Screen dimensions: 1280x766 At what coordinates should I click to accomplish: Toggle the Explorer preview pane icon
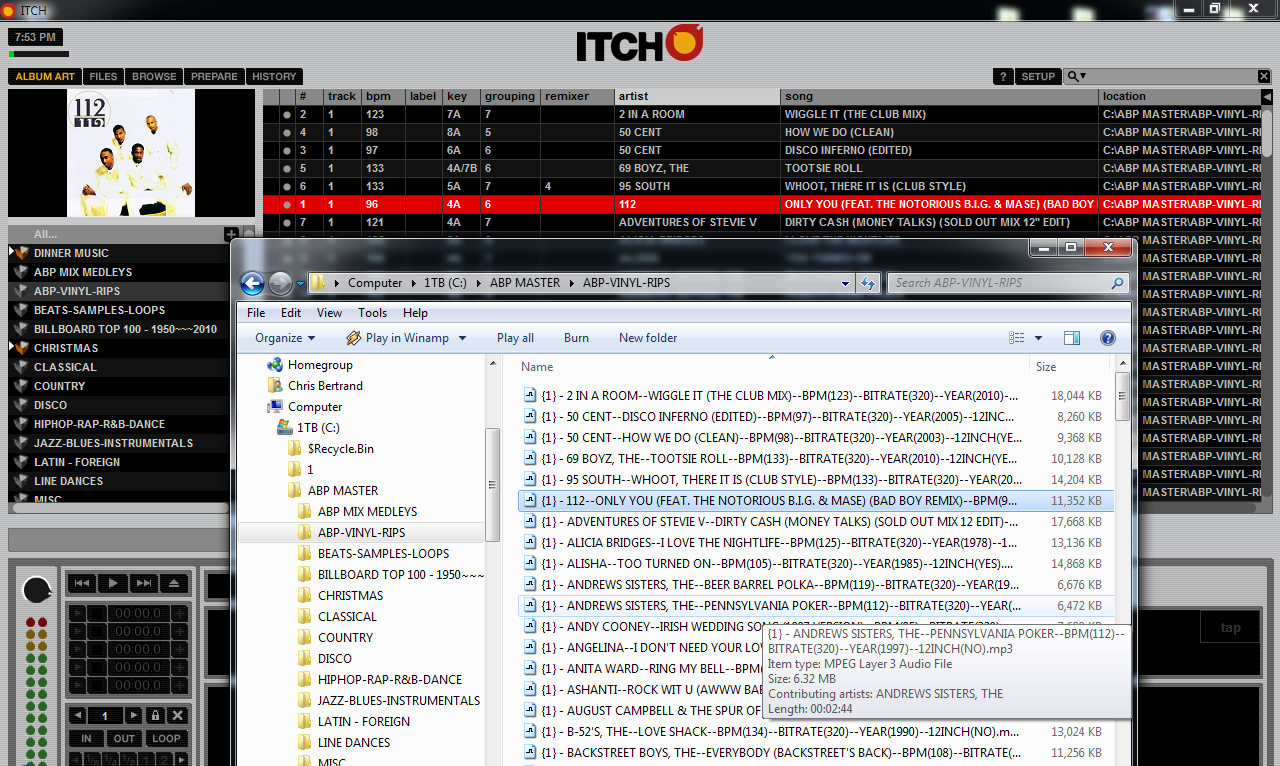[x=1072, y=338]
